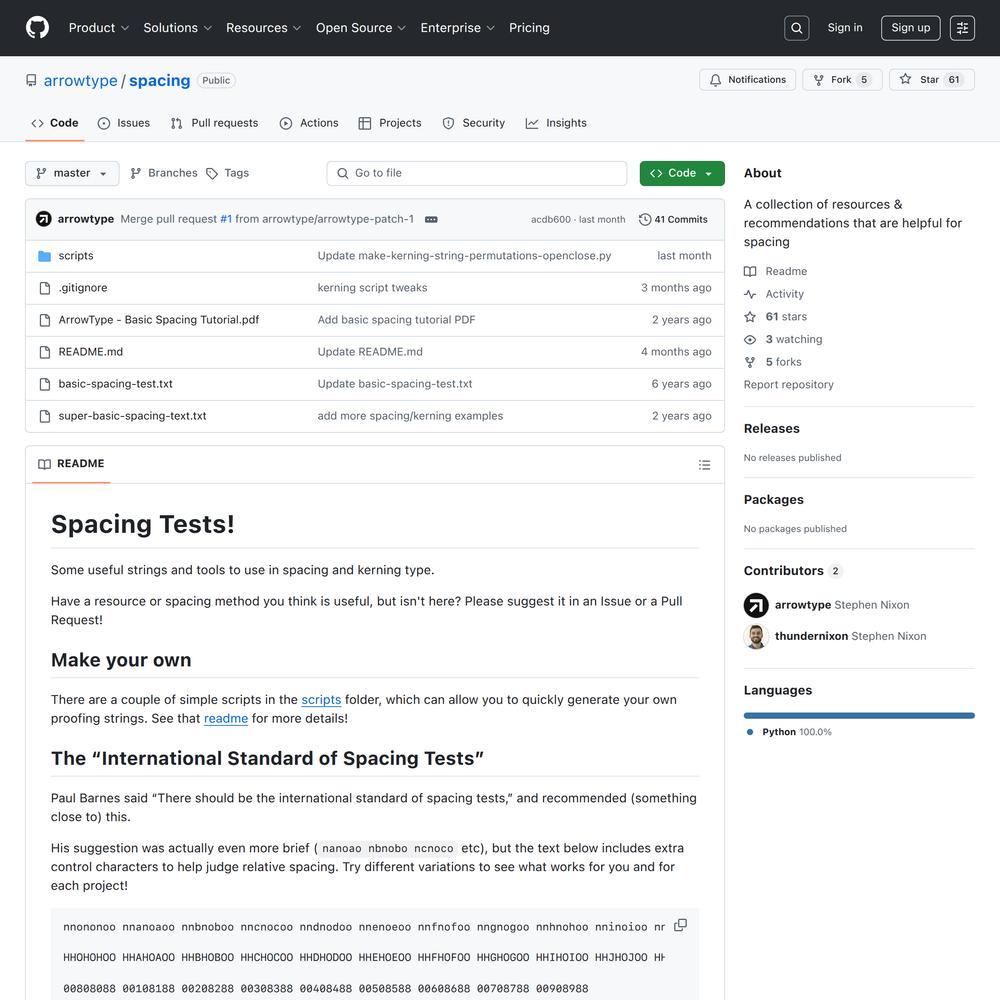Click the super-basic-spacing-text.txt file icon

pyautogui.click(x=45, y=416)
